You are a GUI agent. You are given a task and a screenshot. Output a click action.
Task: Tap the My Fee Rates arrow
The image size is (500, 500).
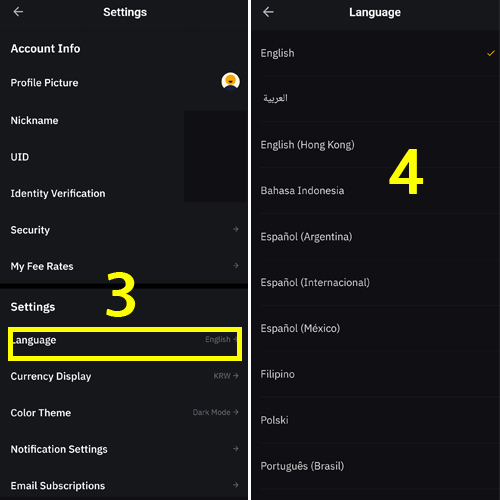[x=236, y=266]
